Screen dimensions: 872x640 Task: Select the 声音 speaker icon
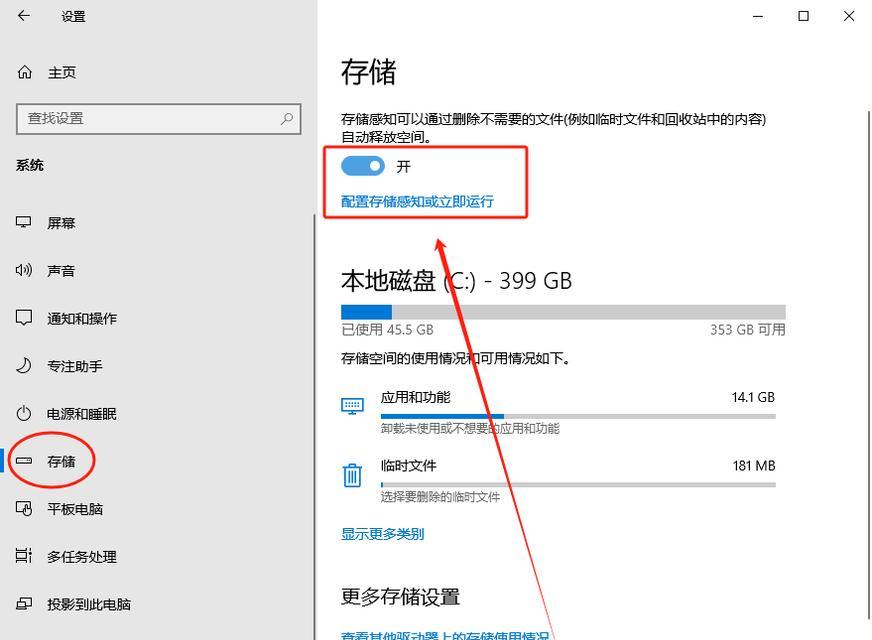pos(23,270)
